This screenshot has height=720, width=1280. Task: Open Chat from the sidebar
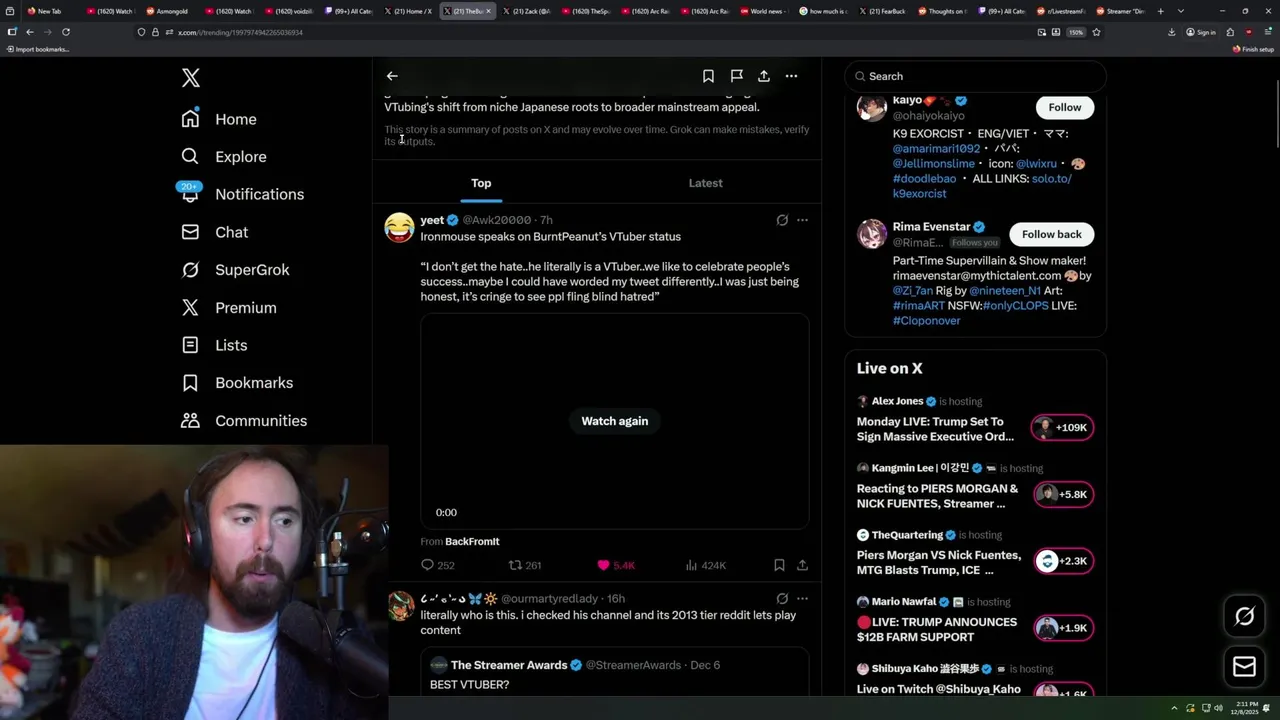[x=214, y=232]
